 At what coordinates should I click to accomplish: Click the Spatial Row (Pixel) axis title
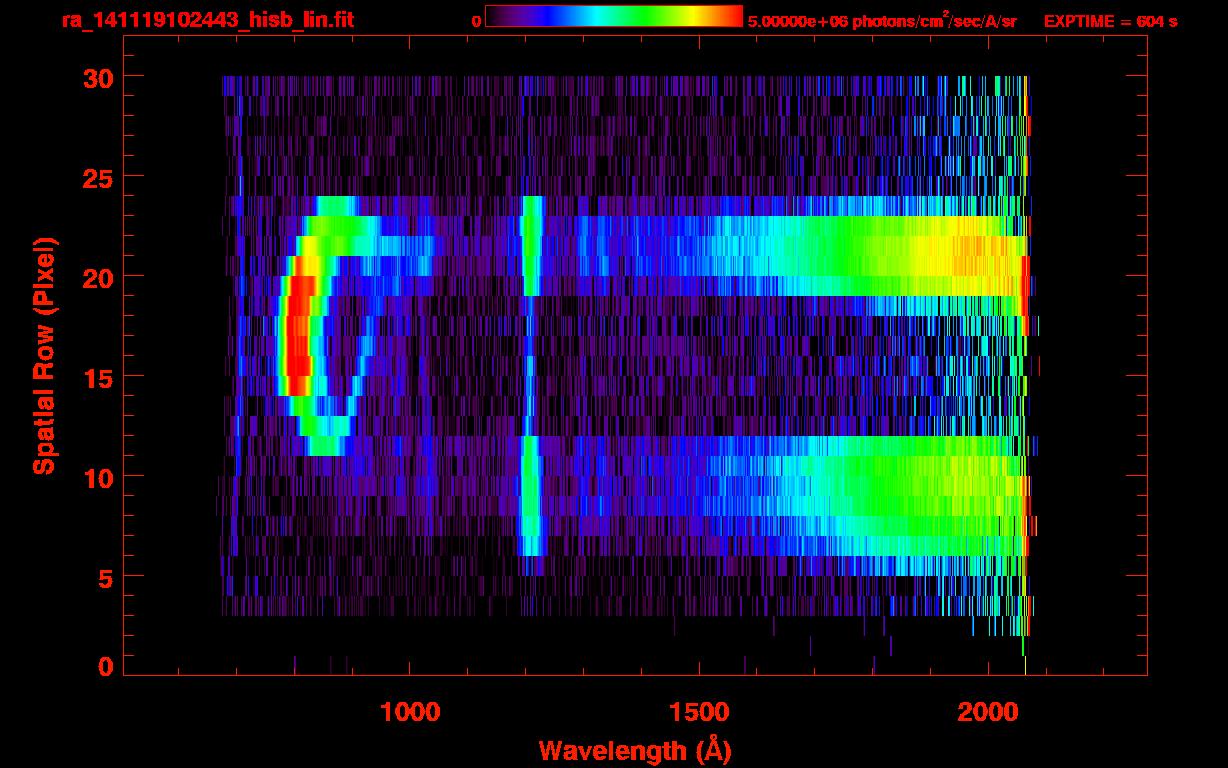(43, 356)
